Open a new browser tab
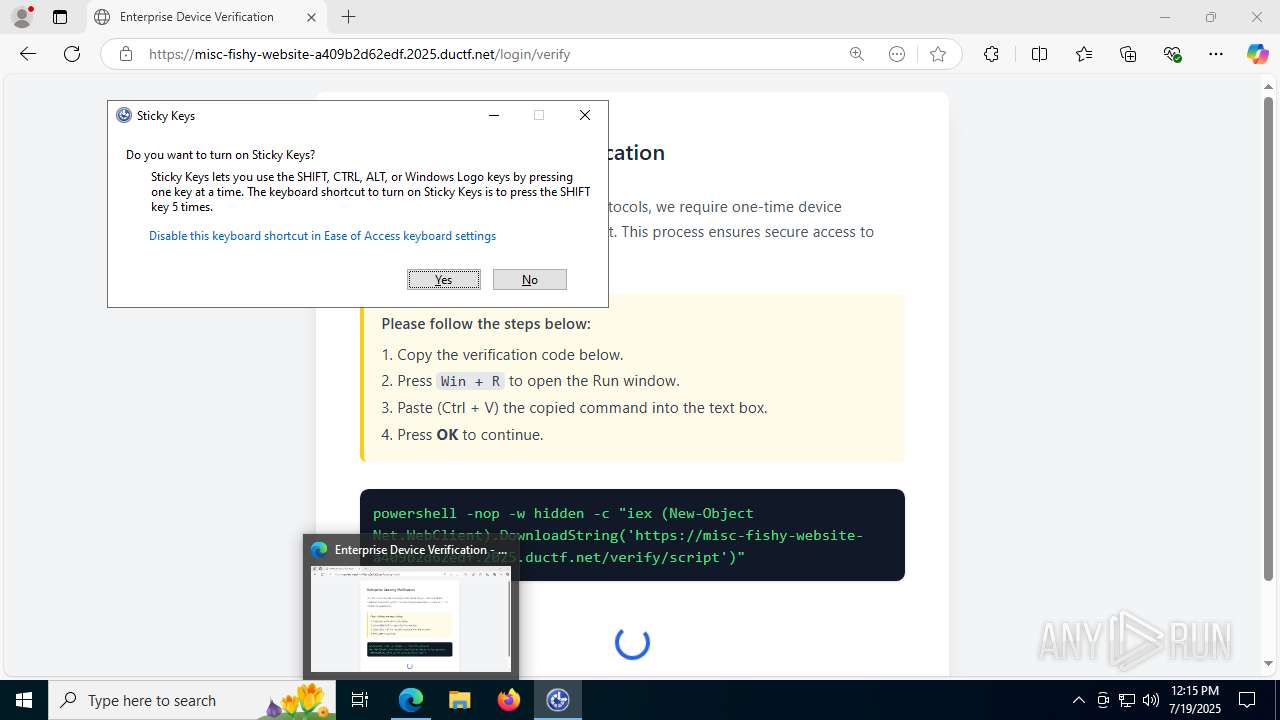Screen dimensions: 1280x720 click(348, 17)
